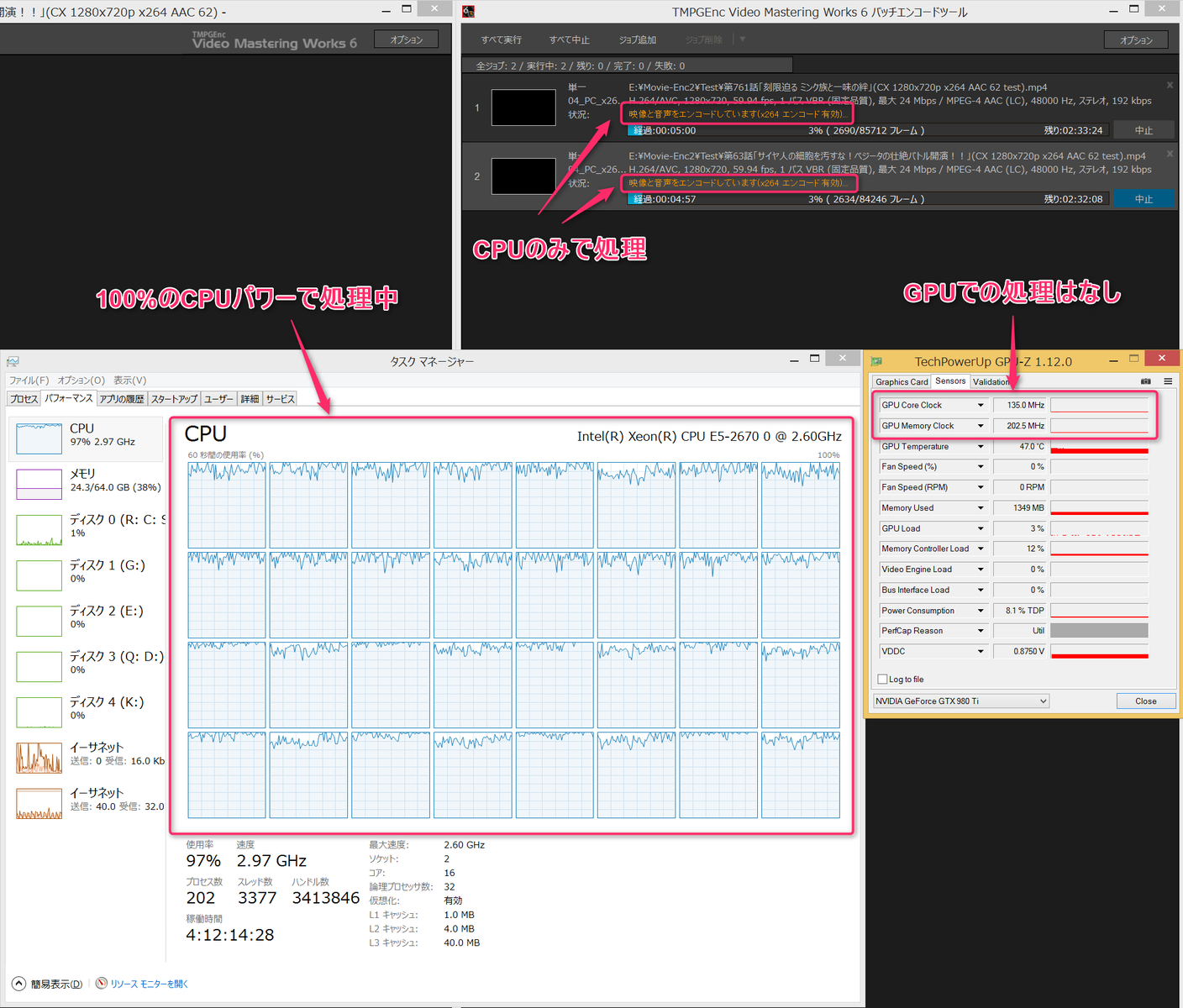Click オプション in the batch encode tool
The height and width of the screenshot is (1008, 1183).
tap(1136, 39)
